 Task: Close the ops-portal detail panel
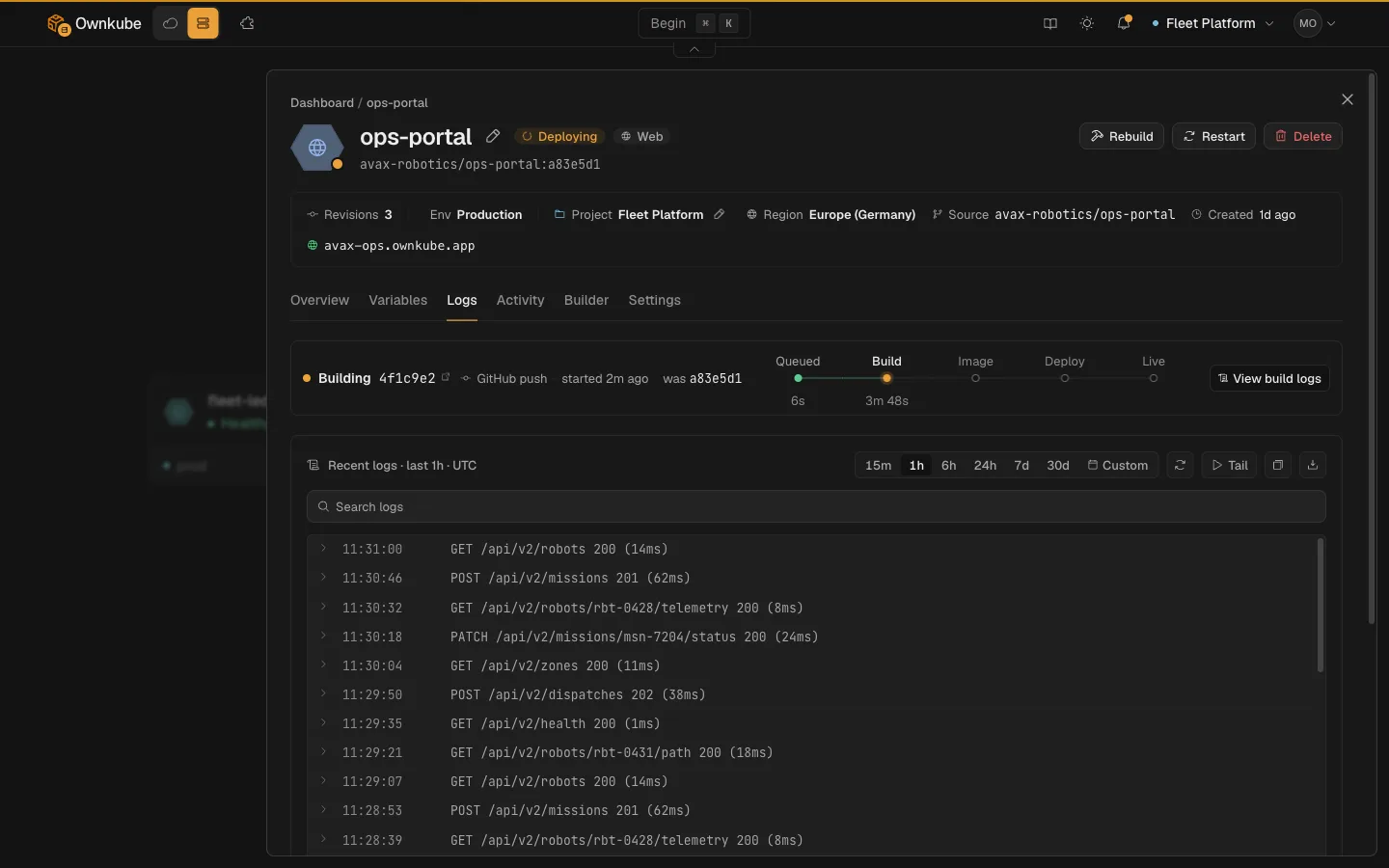1348,99
